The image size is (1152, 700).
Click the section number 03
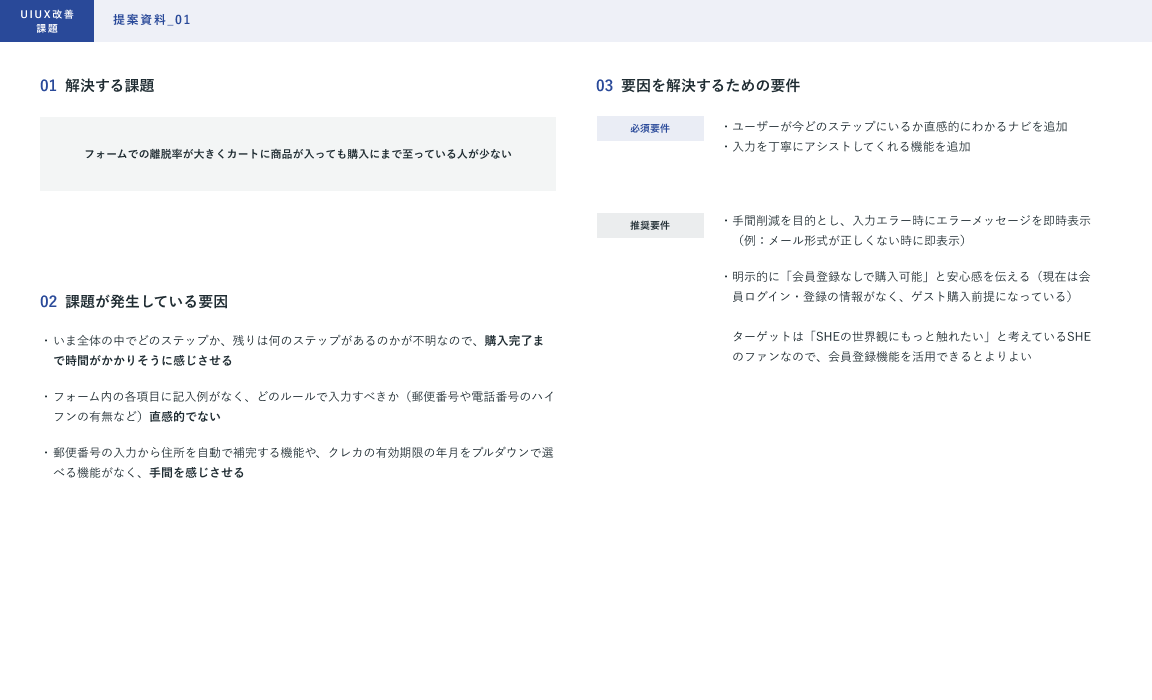(x=604, y=86)
